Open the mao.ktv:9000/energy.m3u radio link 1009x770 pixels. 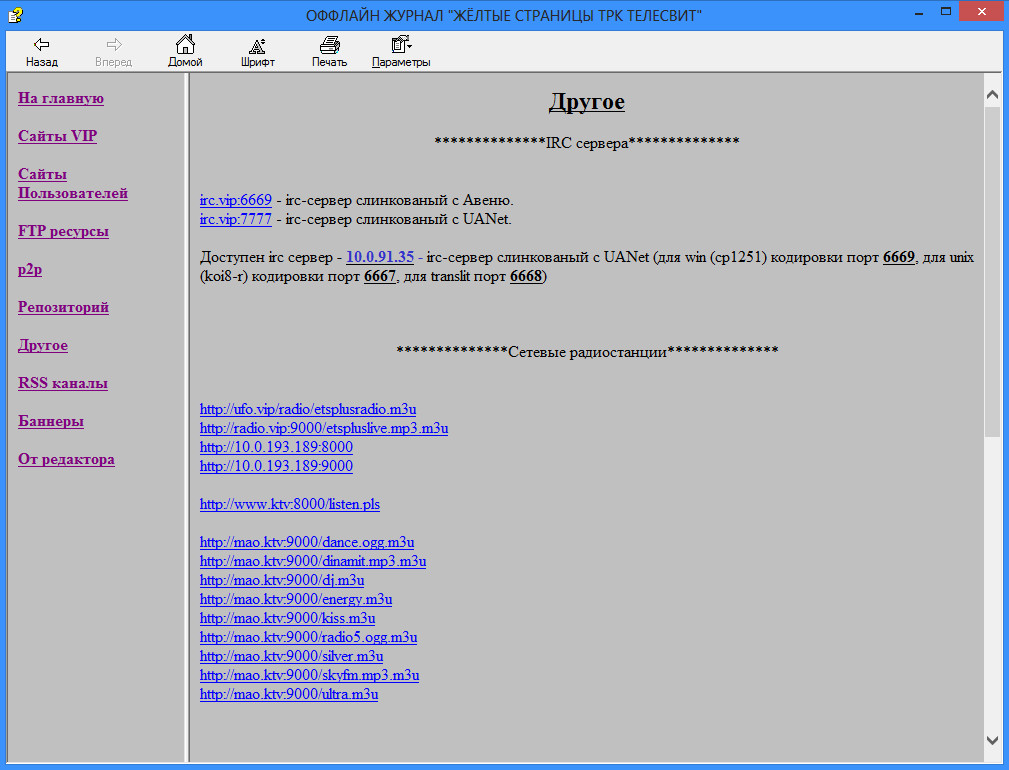[x=295, y=599]
